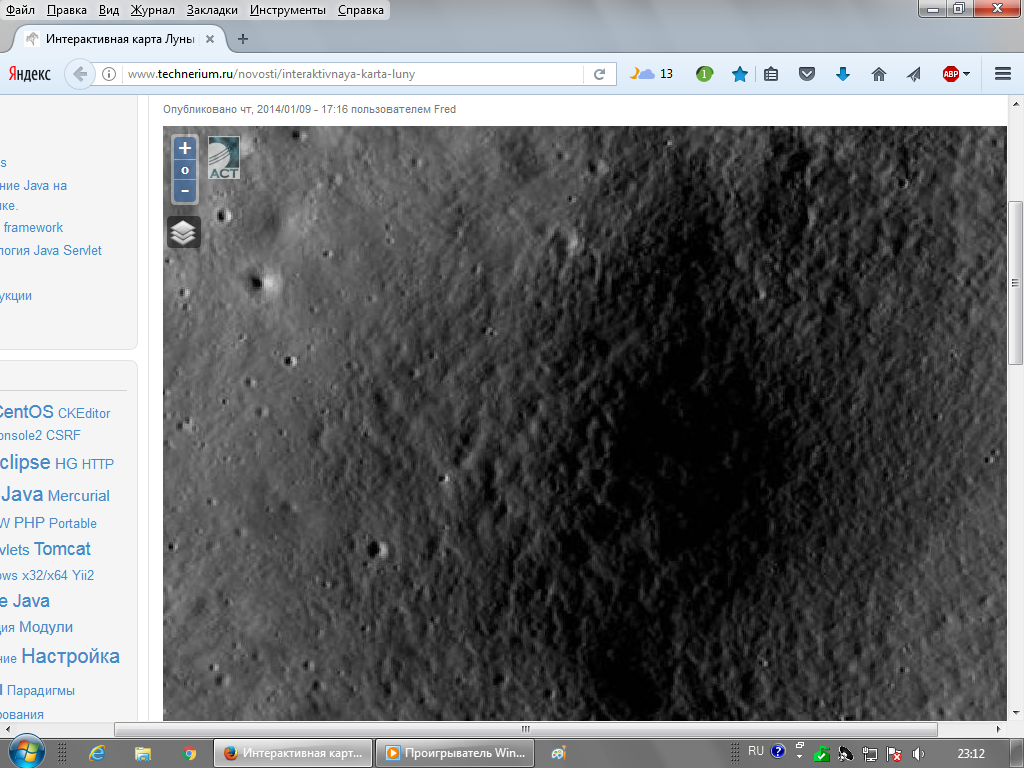Launch Internet Explorer from taskbar

[x=97, y=754]
